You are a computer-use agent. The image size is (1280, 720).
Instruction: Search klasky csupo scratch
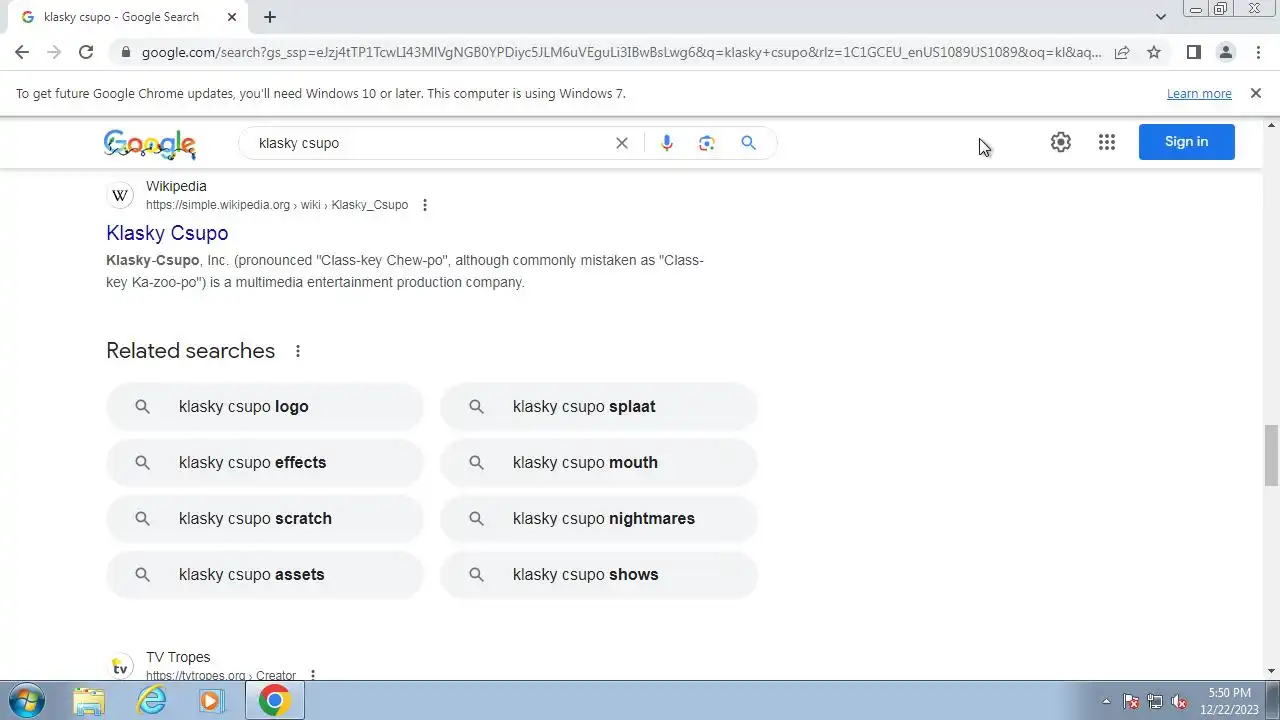click(265, 519)
